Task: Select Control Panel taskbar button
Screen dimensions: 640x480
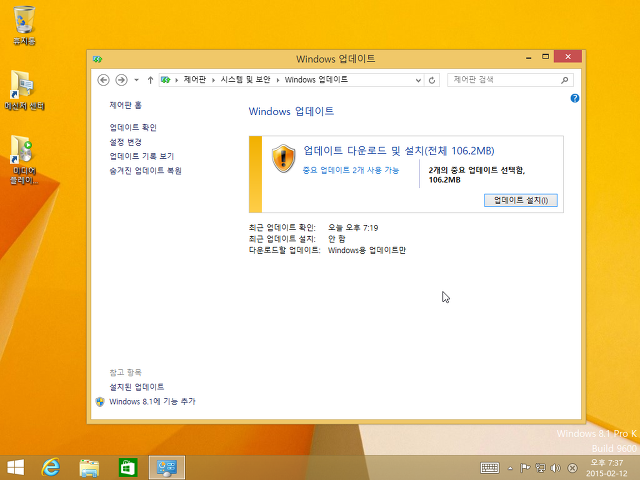Action: coord(167,467)
